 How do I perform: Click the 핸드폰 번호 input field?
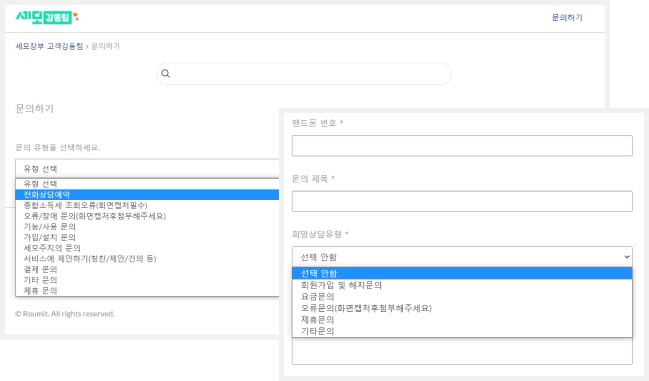click(x=462, y=146)
